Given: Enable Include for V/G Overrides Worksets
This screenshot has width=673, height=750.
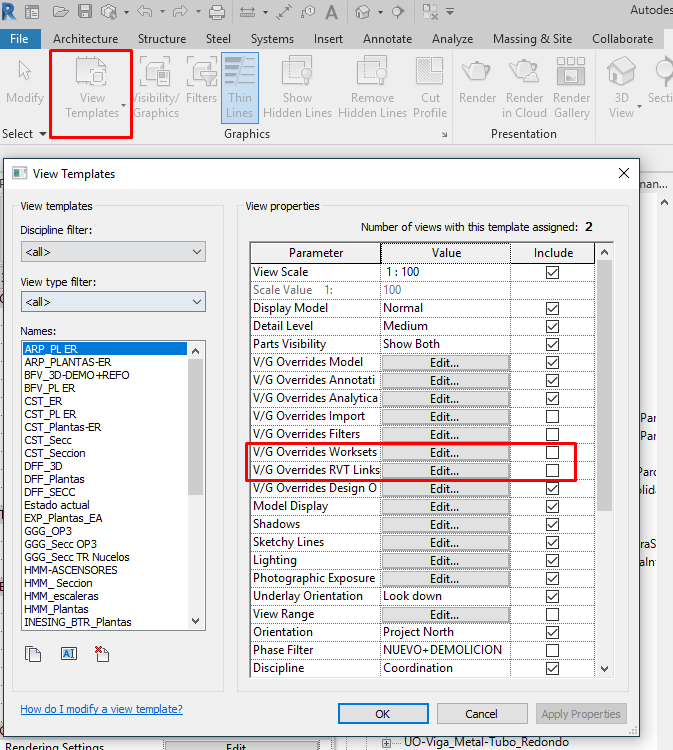Looking at the screenshot, I should 552,452.
